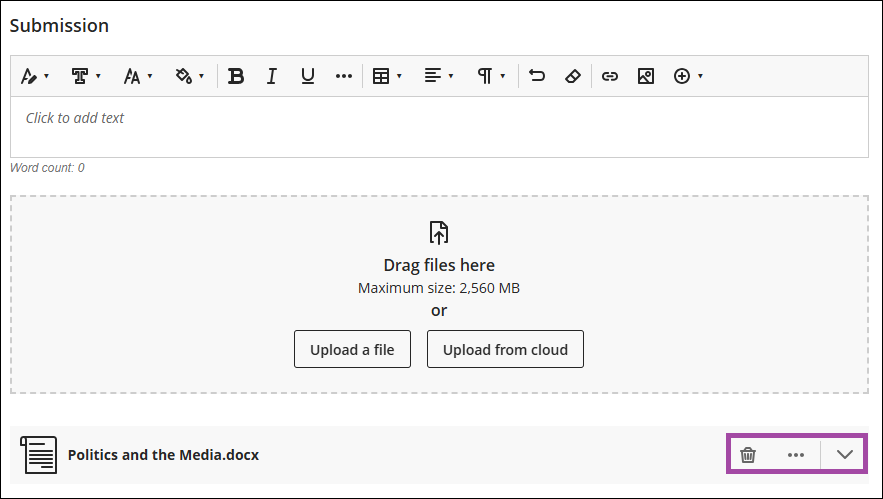Open the fill color dropdown
This screenshot has width=883, height=499.
[189, 76]
